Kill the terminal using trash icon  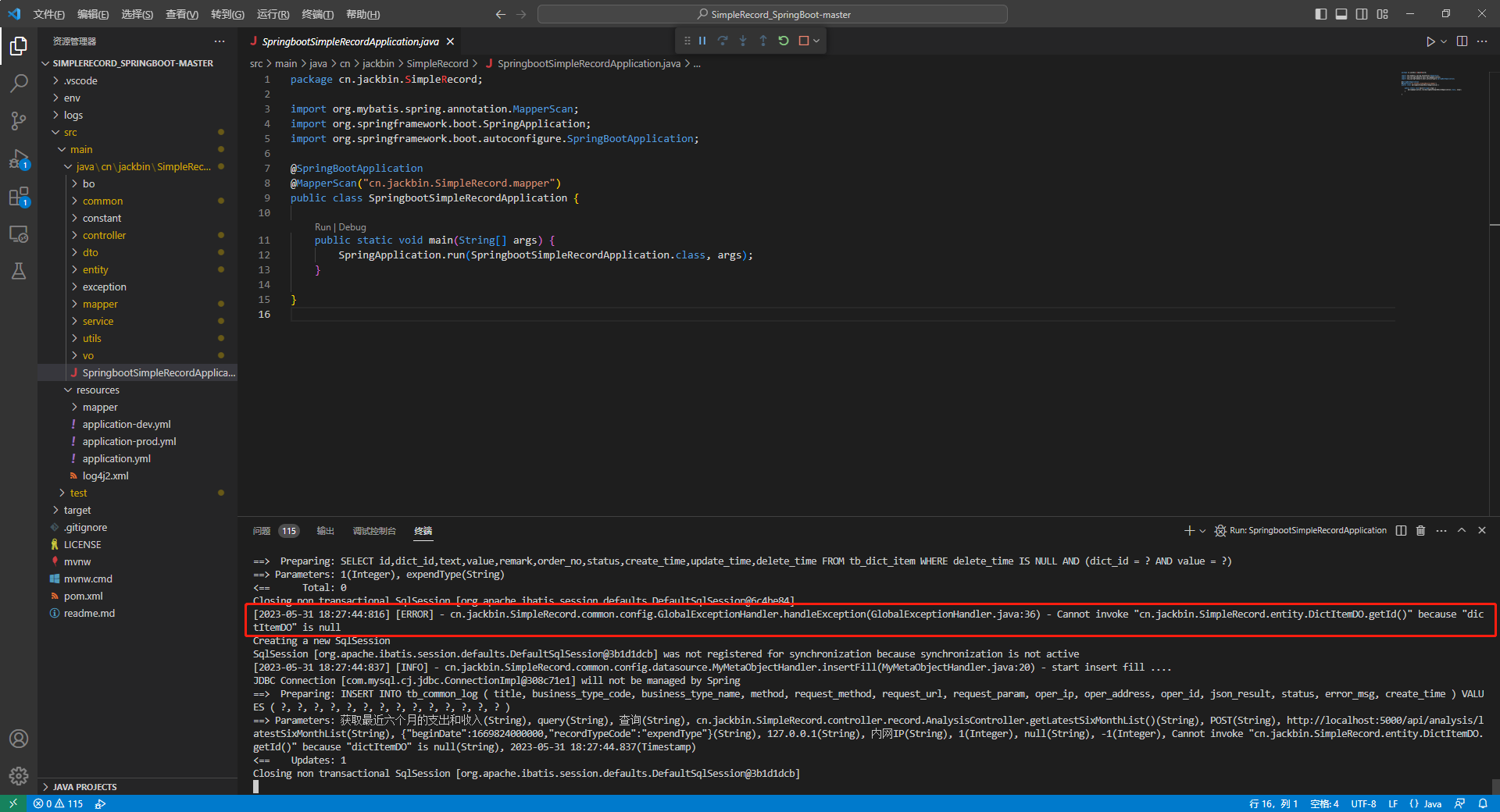pyautogui.click(x=1420, y=530)
